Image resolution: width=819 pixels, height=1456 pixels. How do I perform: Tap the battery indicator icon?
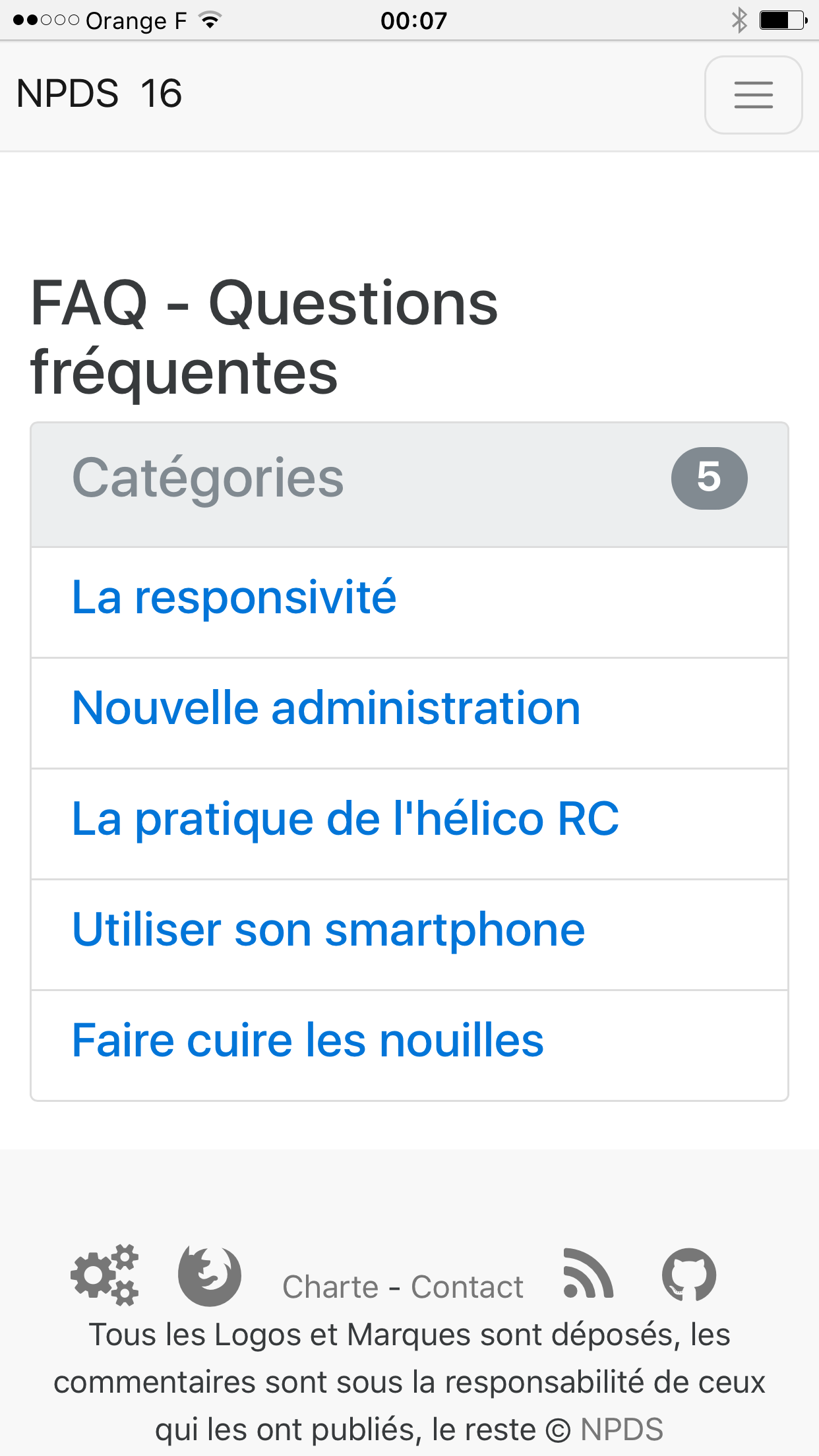tap(783, 20)
